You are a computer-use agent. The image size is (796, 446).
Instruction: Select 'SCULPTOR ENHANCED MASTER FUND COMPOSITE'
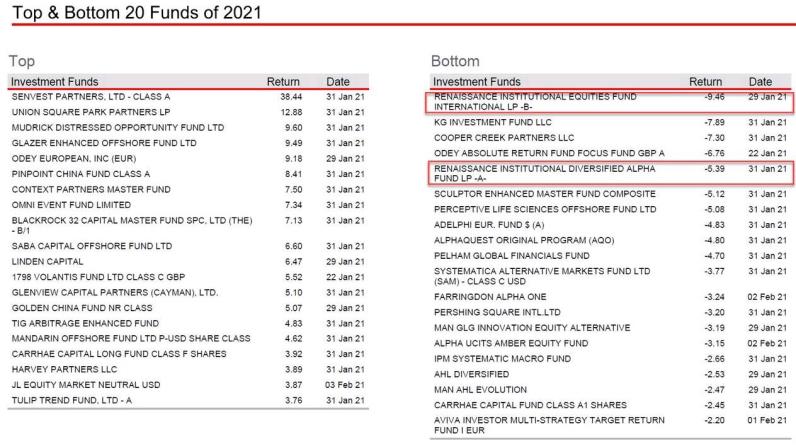tap(545, 194)
